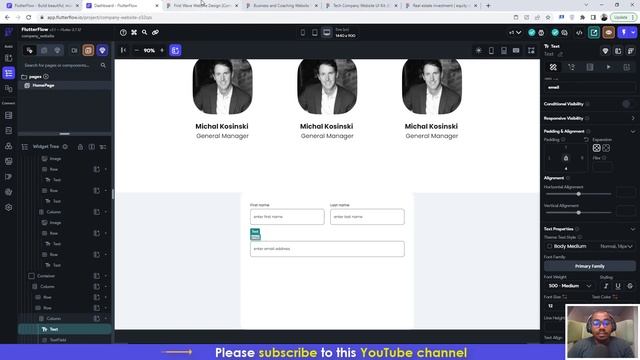Viewport: 640px width, 360px height.
Task: Select the phone device preview icon
Action: 302,33
